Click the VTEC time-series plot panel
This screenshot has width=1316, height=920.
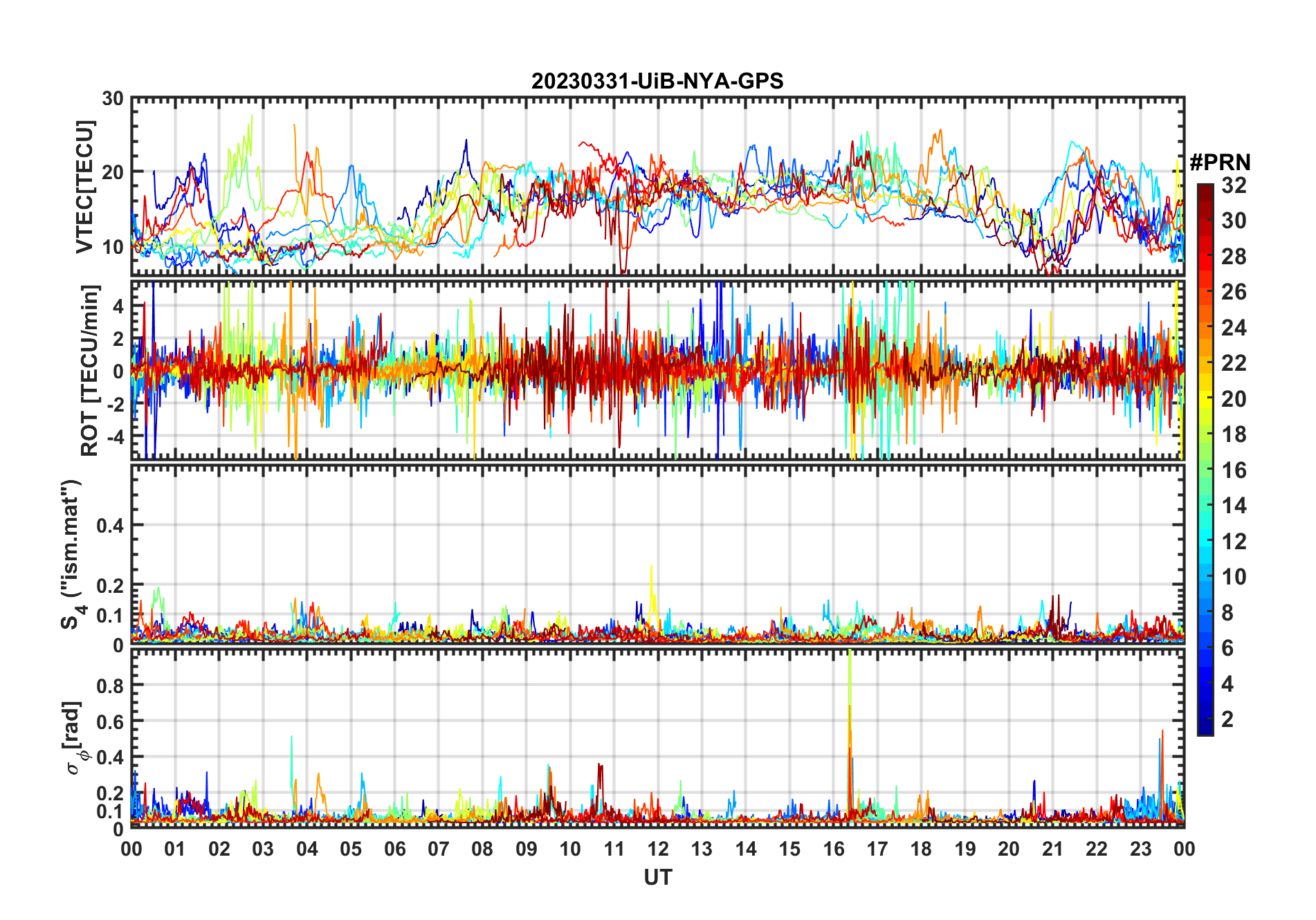point(657,186)
